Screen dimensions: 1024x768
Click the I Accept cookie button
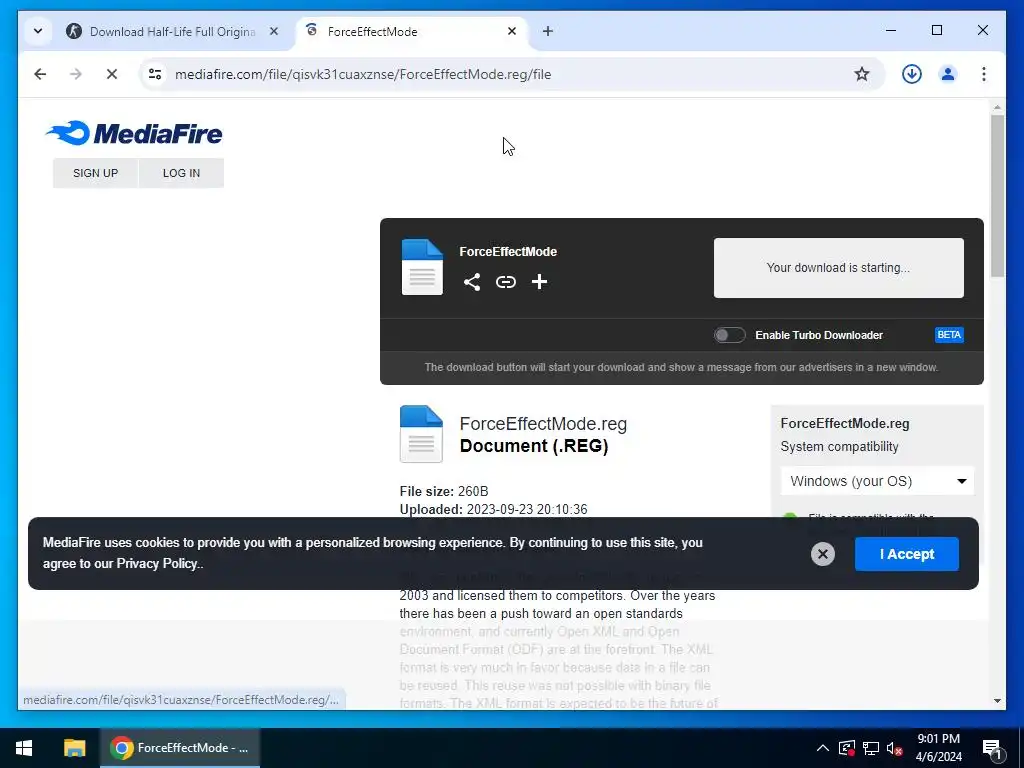point(906,554)
